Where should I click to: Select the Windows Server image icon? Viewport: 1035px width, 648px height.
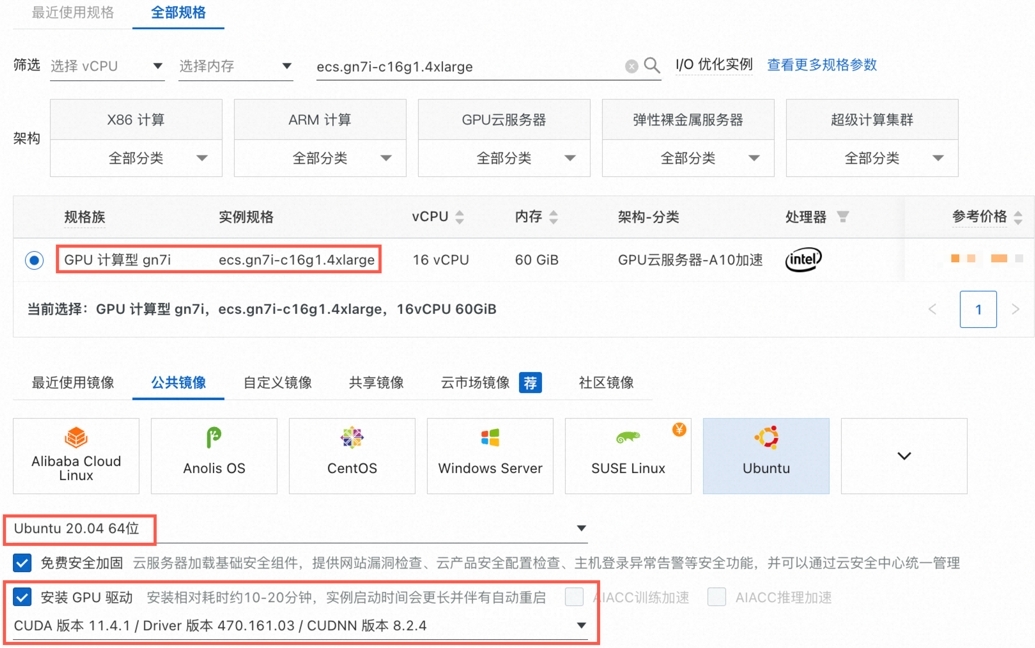click(489, 455)
